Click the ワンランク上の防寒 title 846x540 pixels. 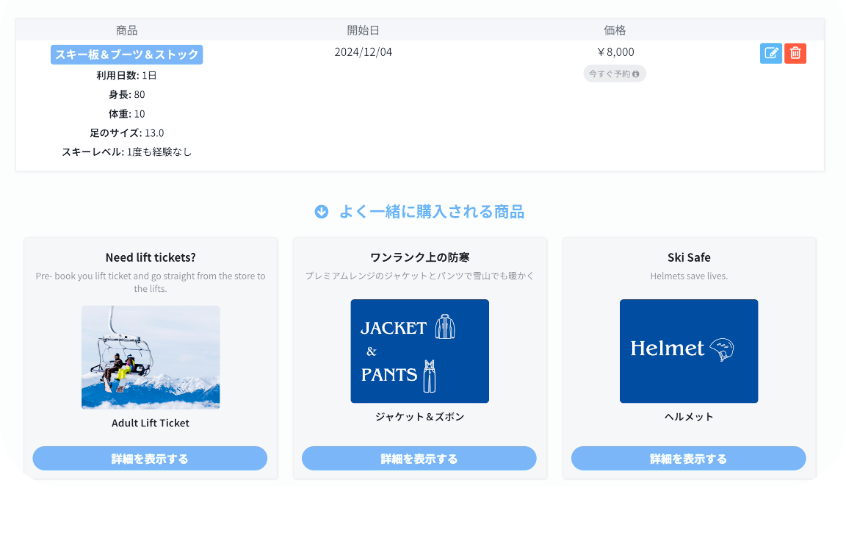coord(420,257)
